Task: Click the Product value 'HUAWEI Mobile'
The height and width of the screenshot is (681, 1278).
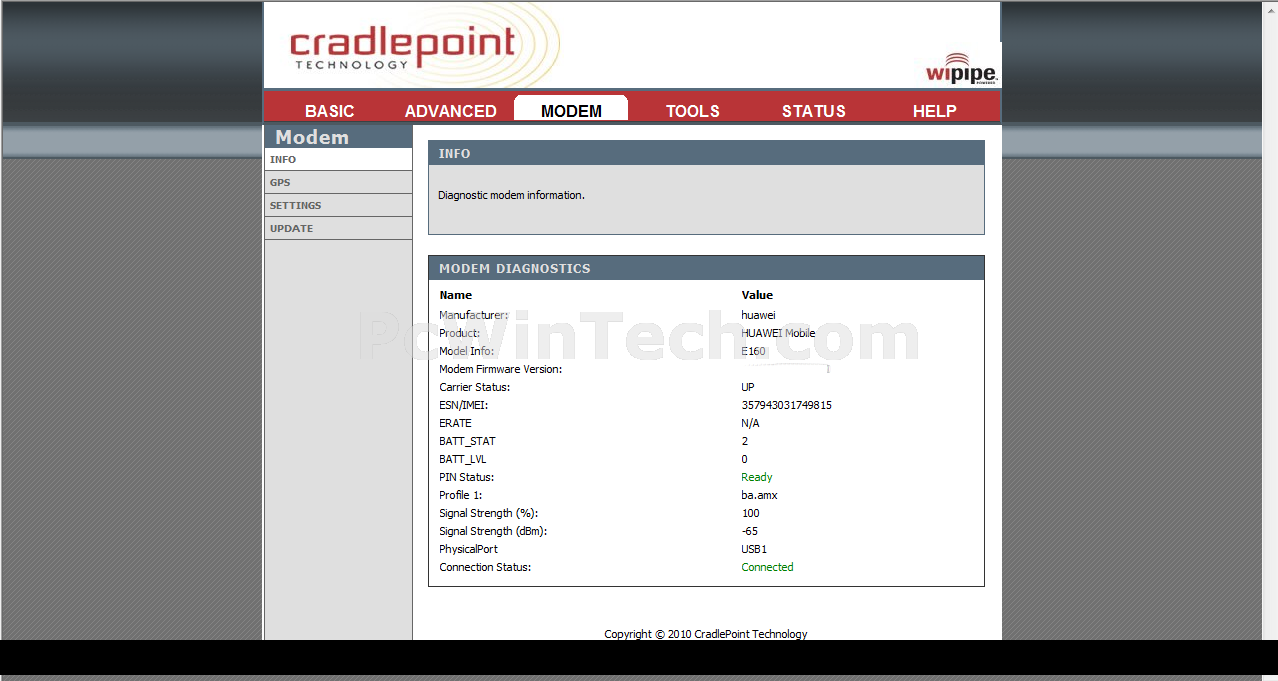Action: pyautogui.click(x=778, y=333)
